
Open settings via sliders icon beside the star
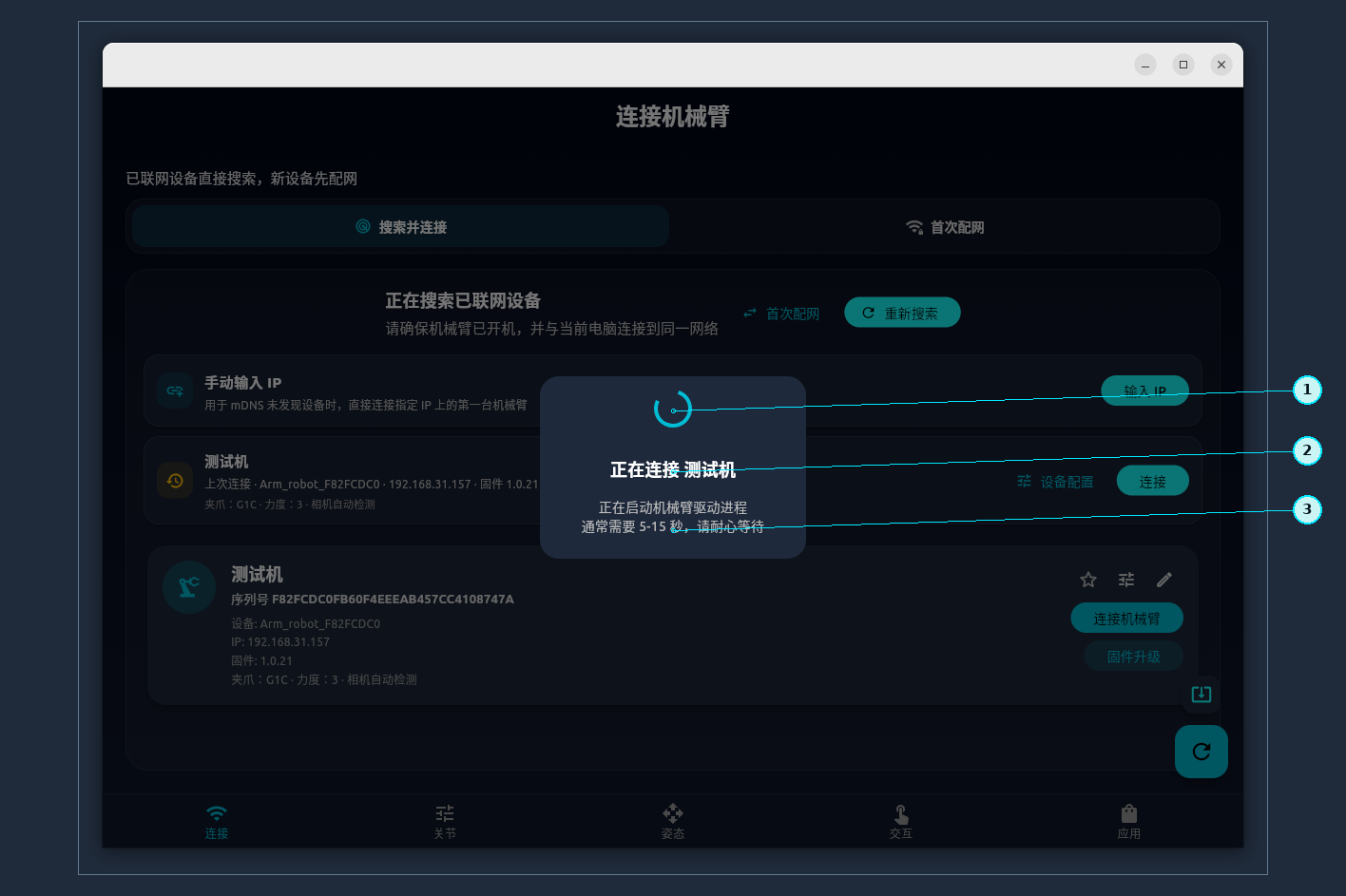(x=1126, y=580)
